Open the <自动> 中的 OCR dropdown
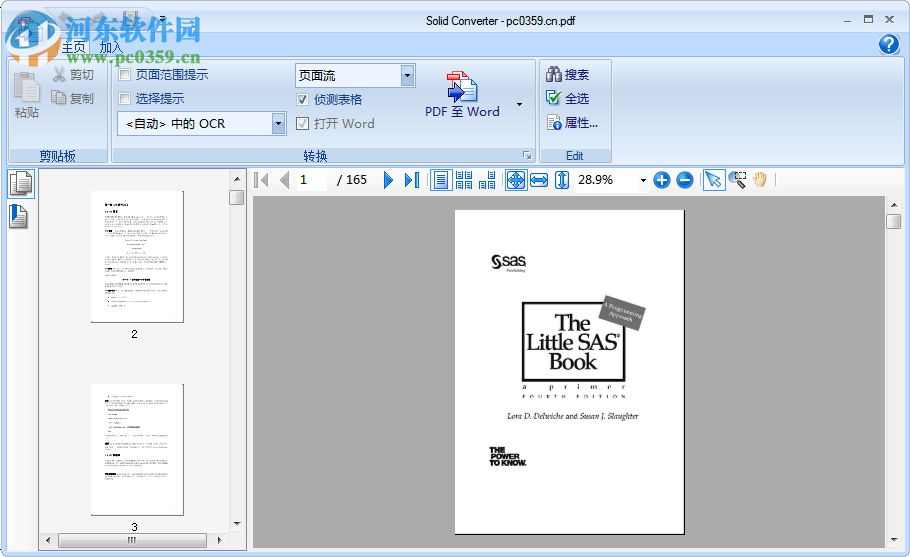 279,123
